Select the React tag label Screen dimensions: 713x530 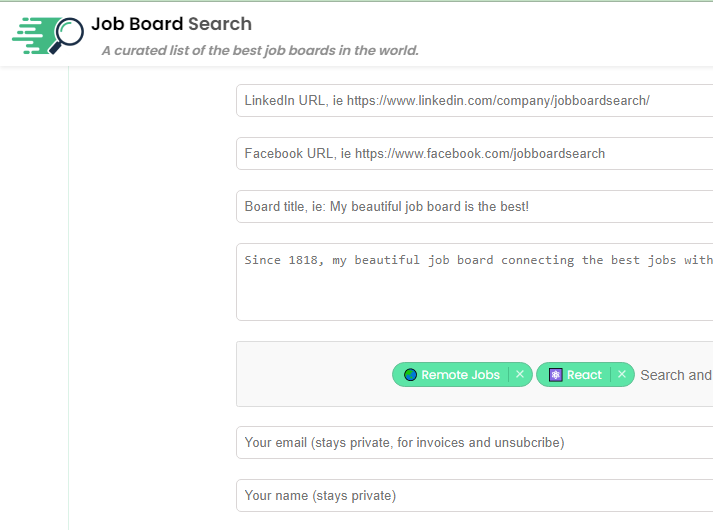pos(584,375)
